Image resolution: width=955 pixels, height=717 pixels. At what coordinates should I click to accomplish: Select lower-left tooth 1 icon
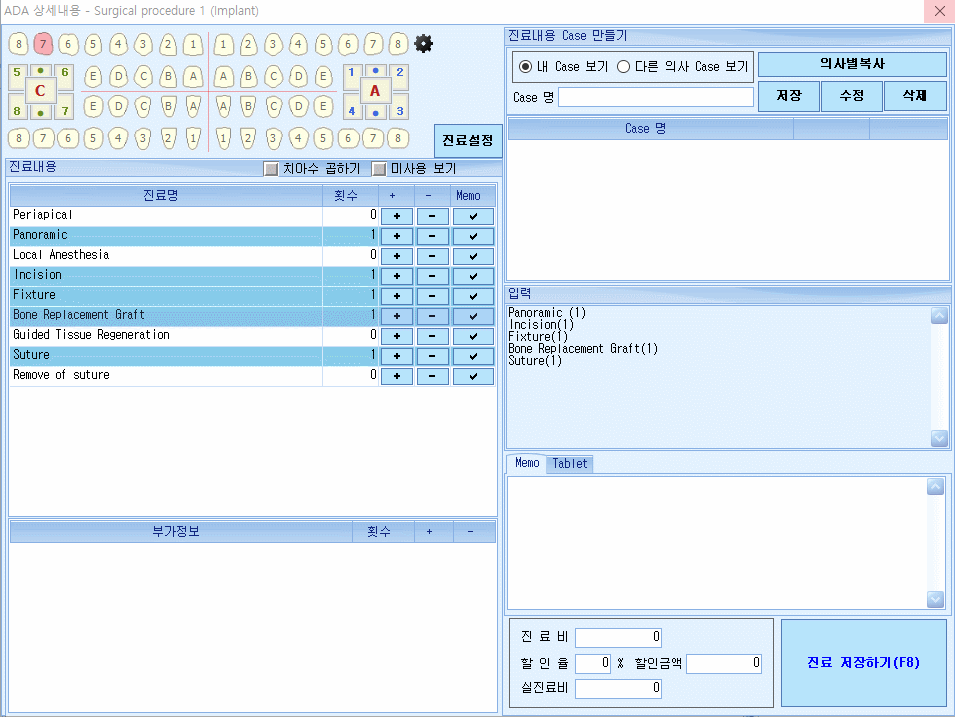coord(193,138)
